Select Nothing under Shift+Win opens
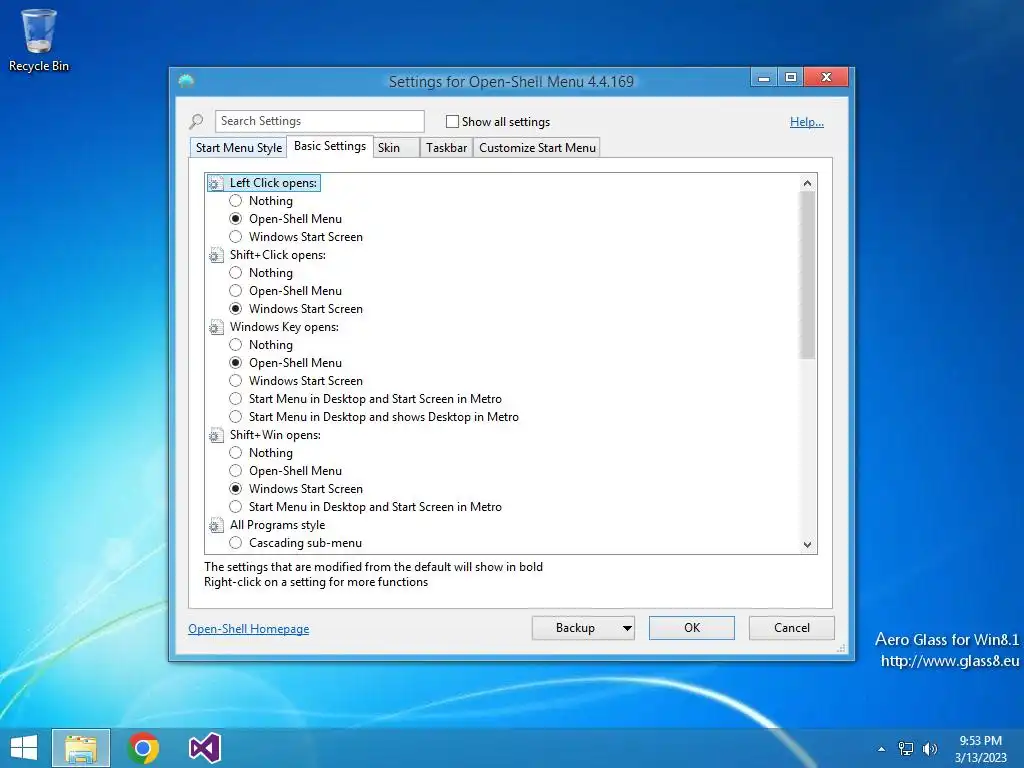Image resolution: width=1024 pixels, height=768 pixels. [236, 453]
